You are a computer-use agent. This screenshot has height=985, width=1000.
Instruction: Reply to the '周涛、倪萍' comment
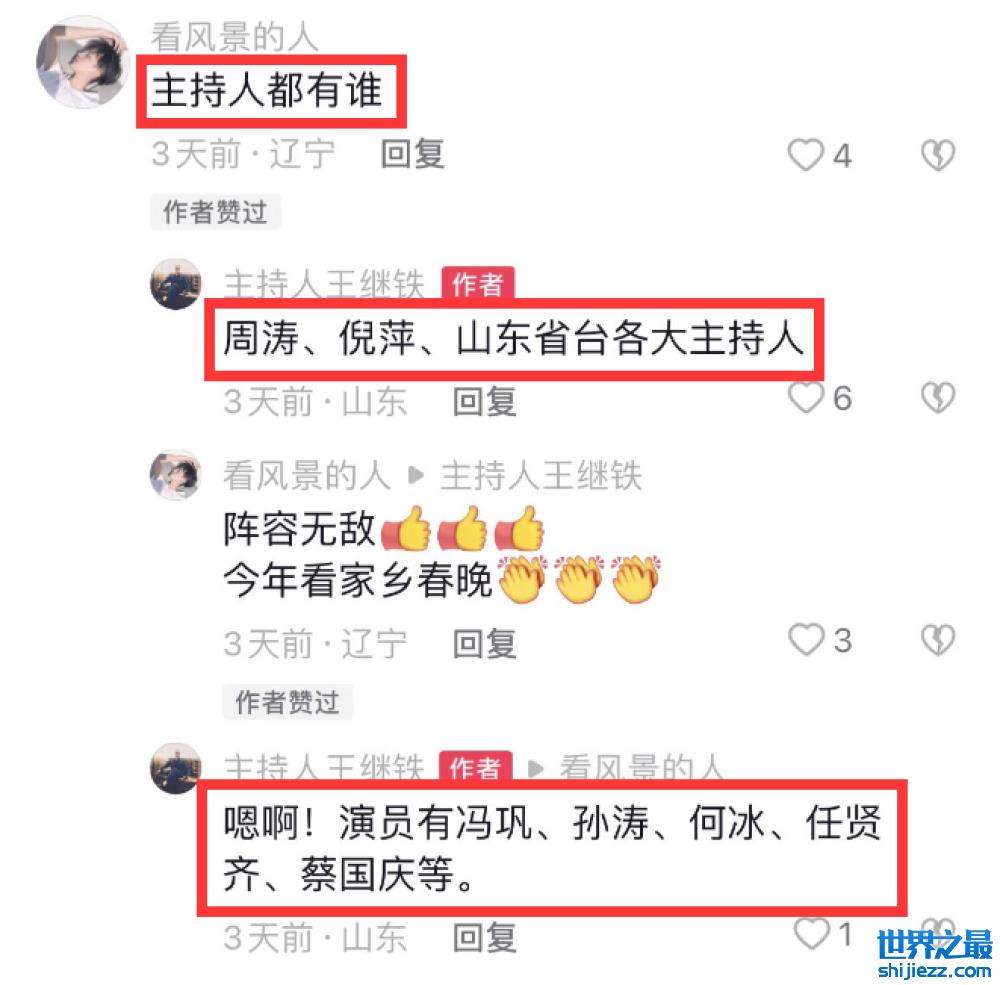(485, 402)
